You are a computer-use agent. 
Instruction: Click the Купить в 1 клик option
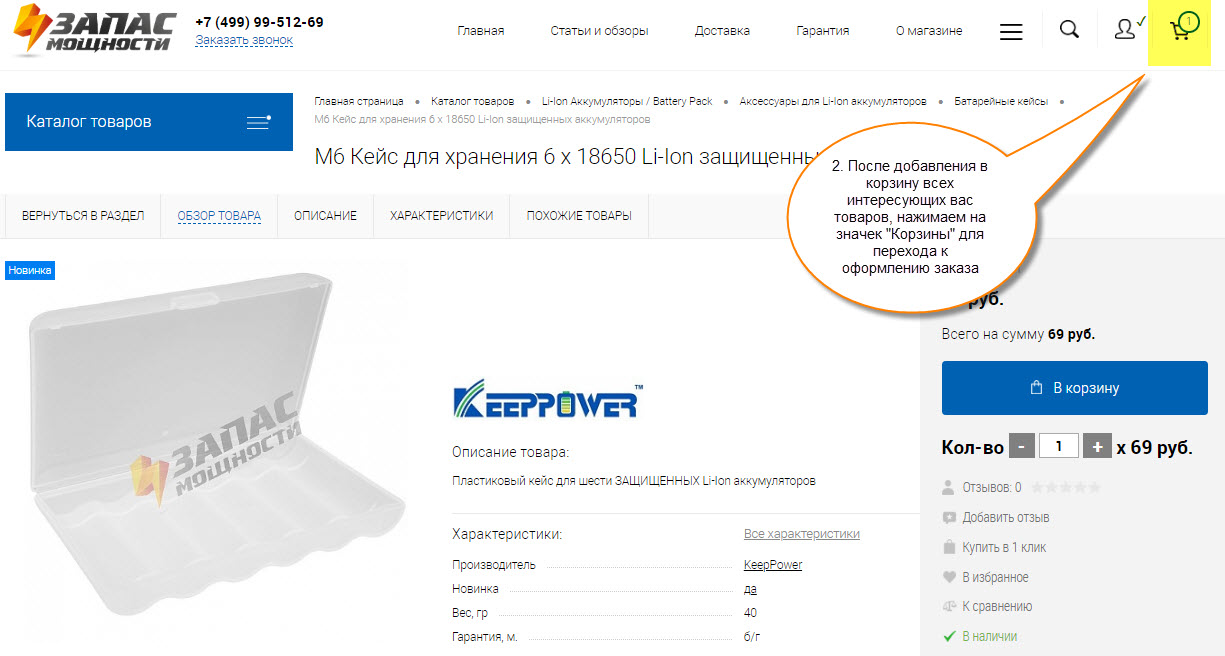(994, 547)
